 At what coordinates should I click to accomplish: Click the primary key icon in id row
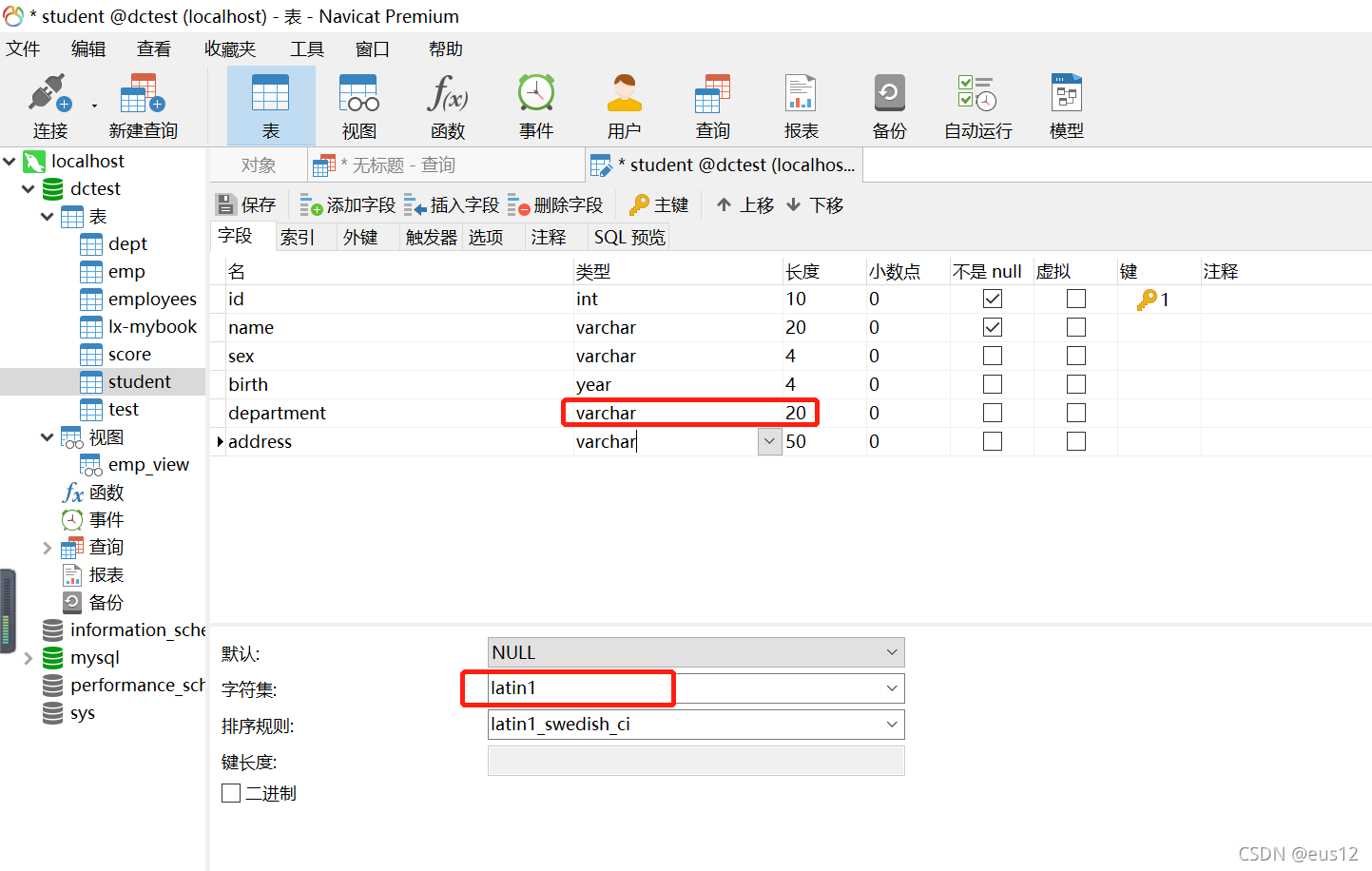point(1147,300)
